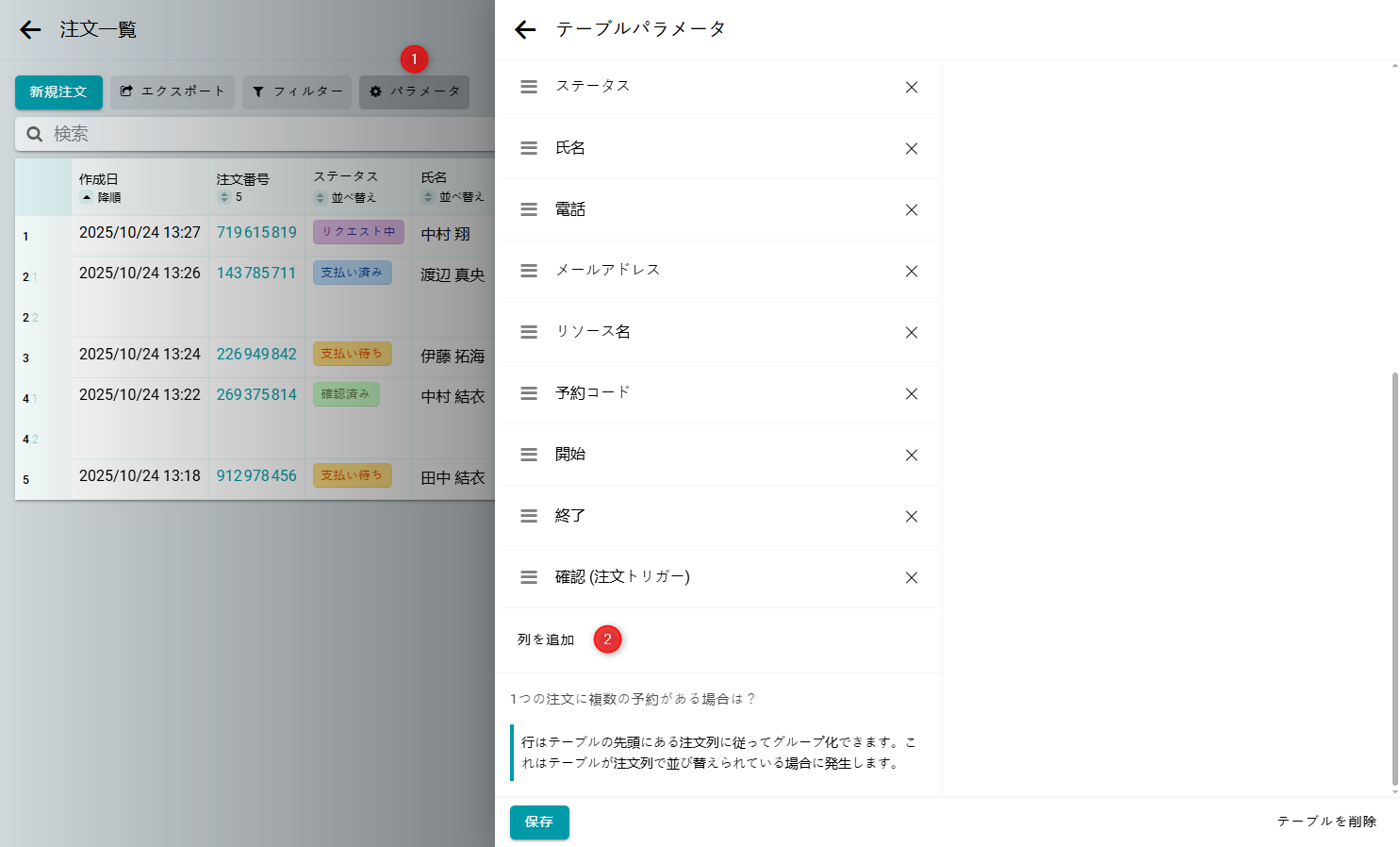Click date cell 2025/10/24 13:22
The height and width of the screenshot is (847, 1400).
click(140, 394)
